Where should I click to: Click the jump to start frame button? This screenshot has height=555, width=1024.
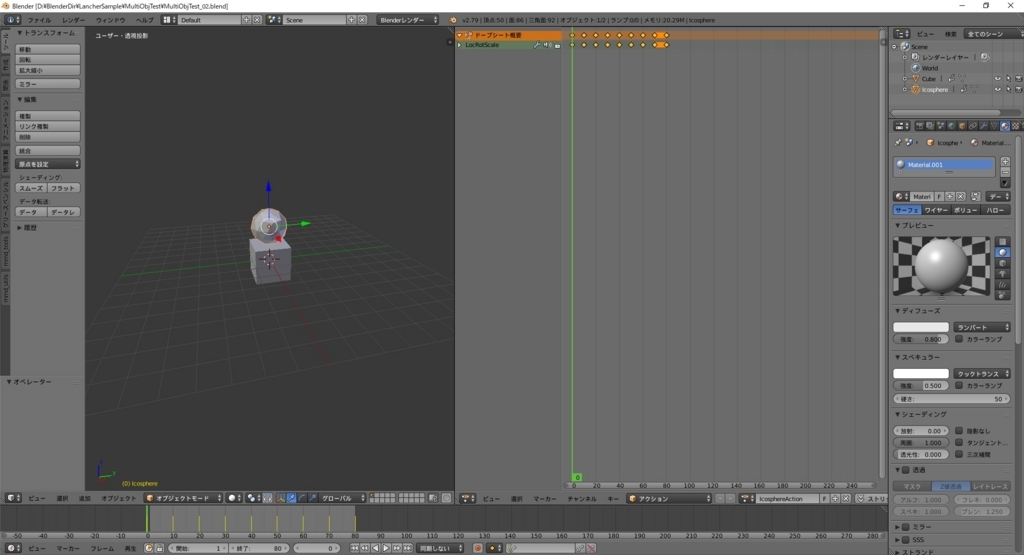(x=355, y=548)
